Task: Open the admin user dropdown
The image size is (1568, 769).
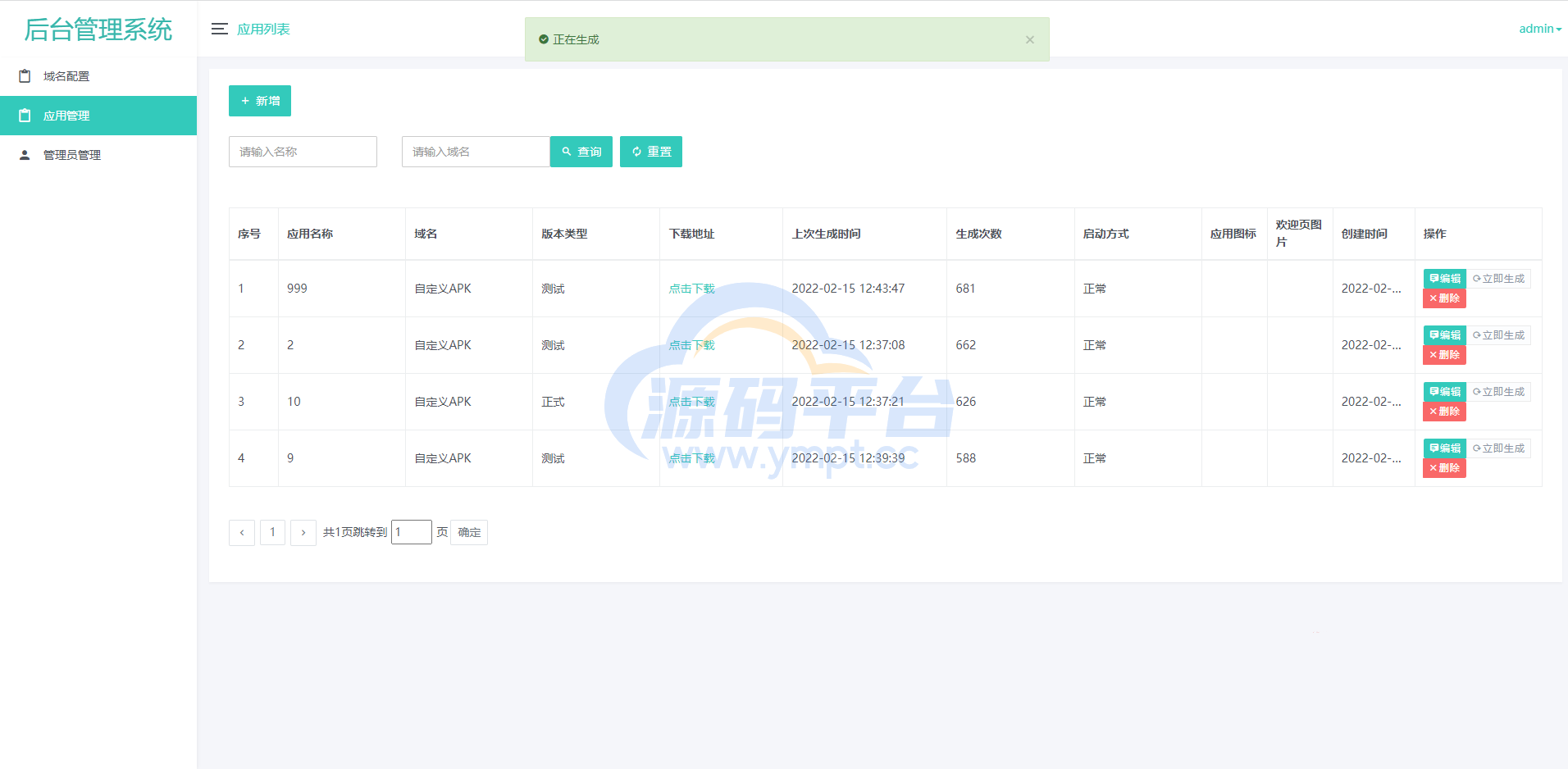Action: [x=1539, y=29]
